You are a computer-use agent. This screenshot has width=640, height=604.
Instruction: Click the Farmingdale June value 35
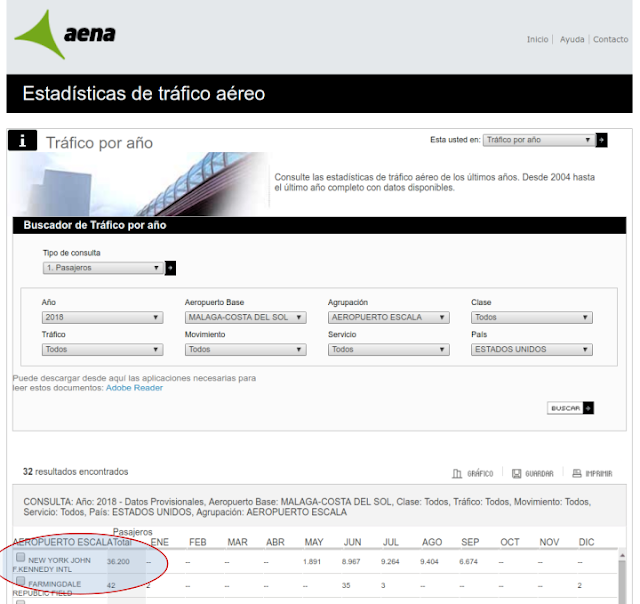pyautogui.click(x=346, y=585)
